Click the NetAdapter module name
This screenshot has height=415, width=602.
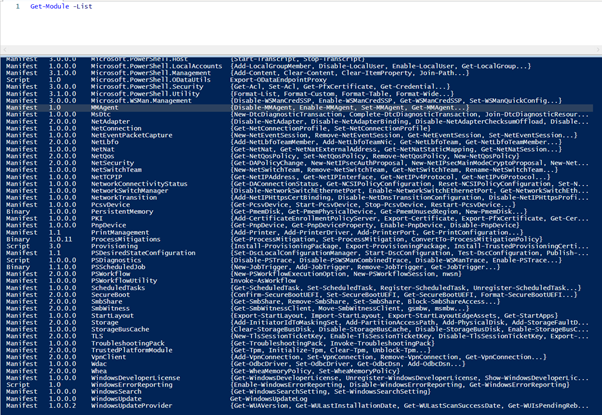(110, 121)
